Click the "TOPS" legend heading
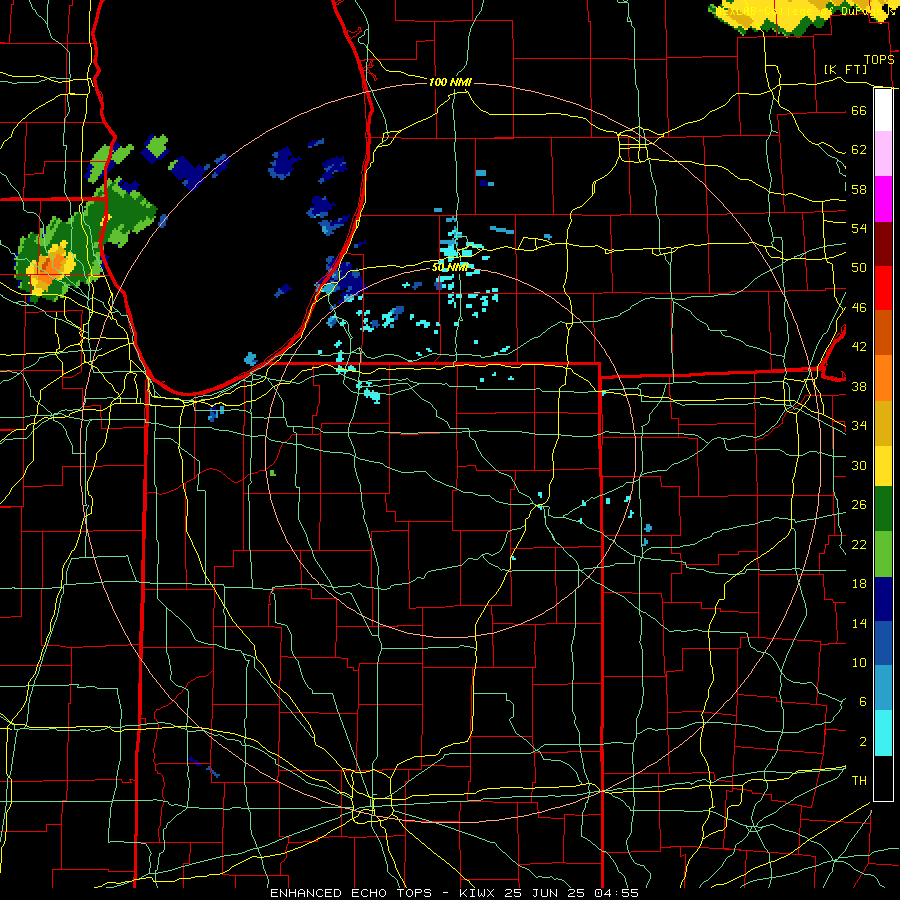 pyautogui.click(x=879, y=60)
